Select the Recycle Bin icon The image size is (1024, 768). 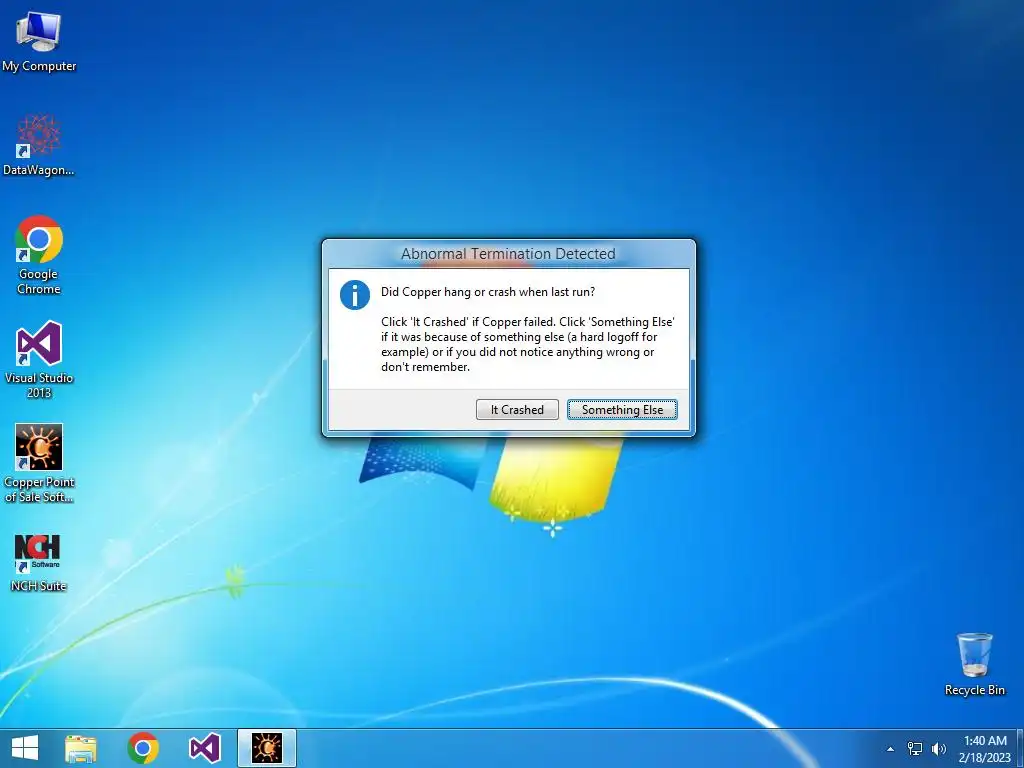974,664
